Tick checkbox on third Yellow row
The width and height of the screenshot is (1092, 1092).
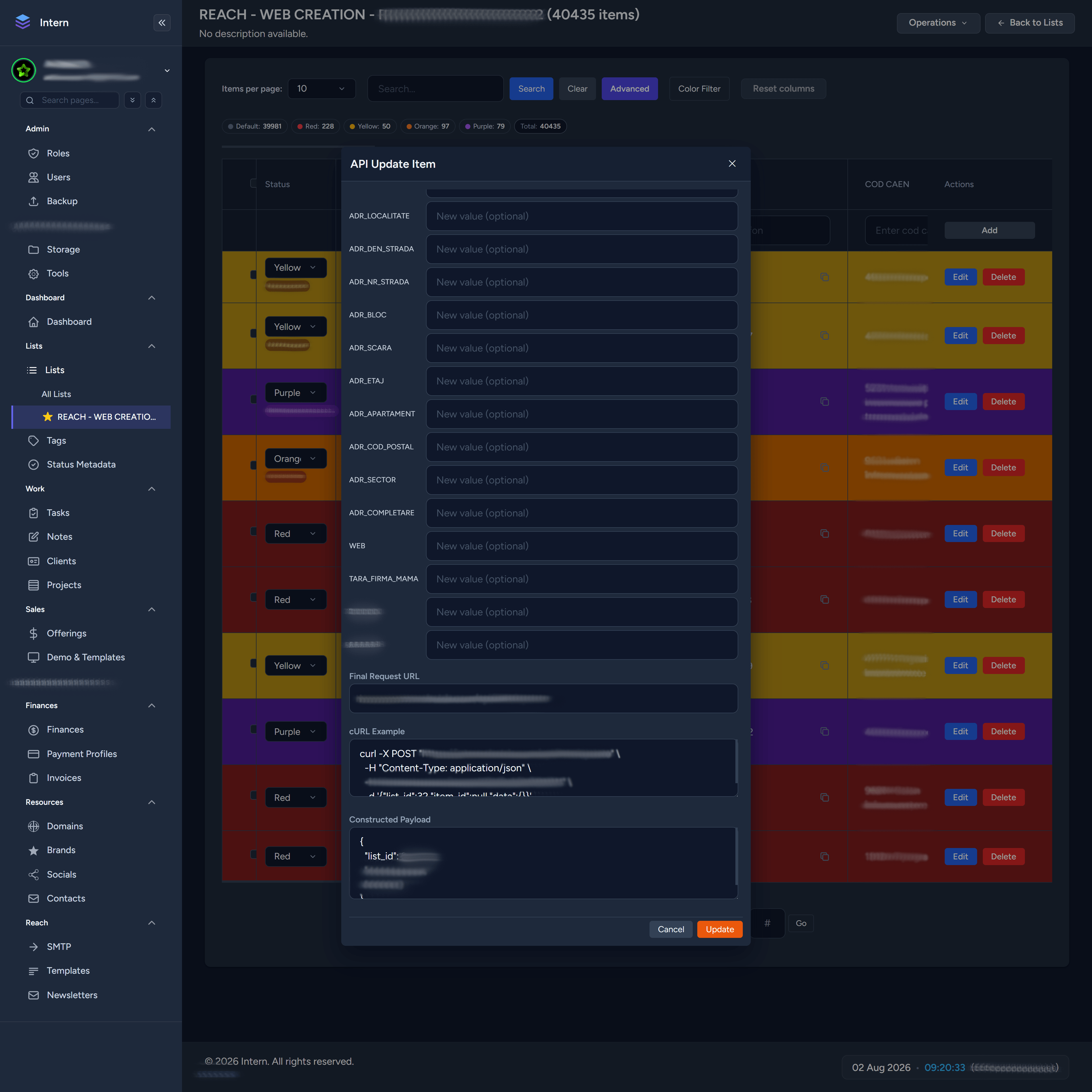tap(253, 663)
